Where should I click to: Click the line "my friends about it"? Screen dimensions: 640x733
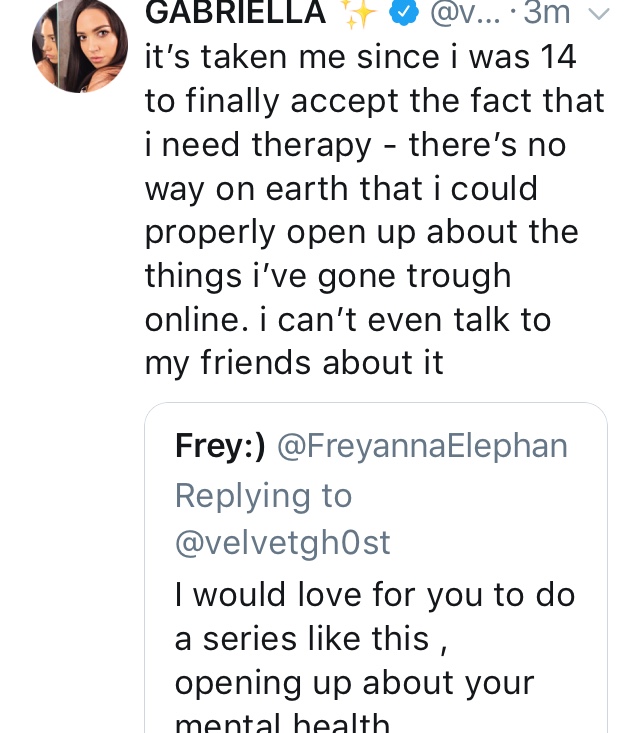tap(294, 362)
